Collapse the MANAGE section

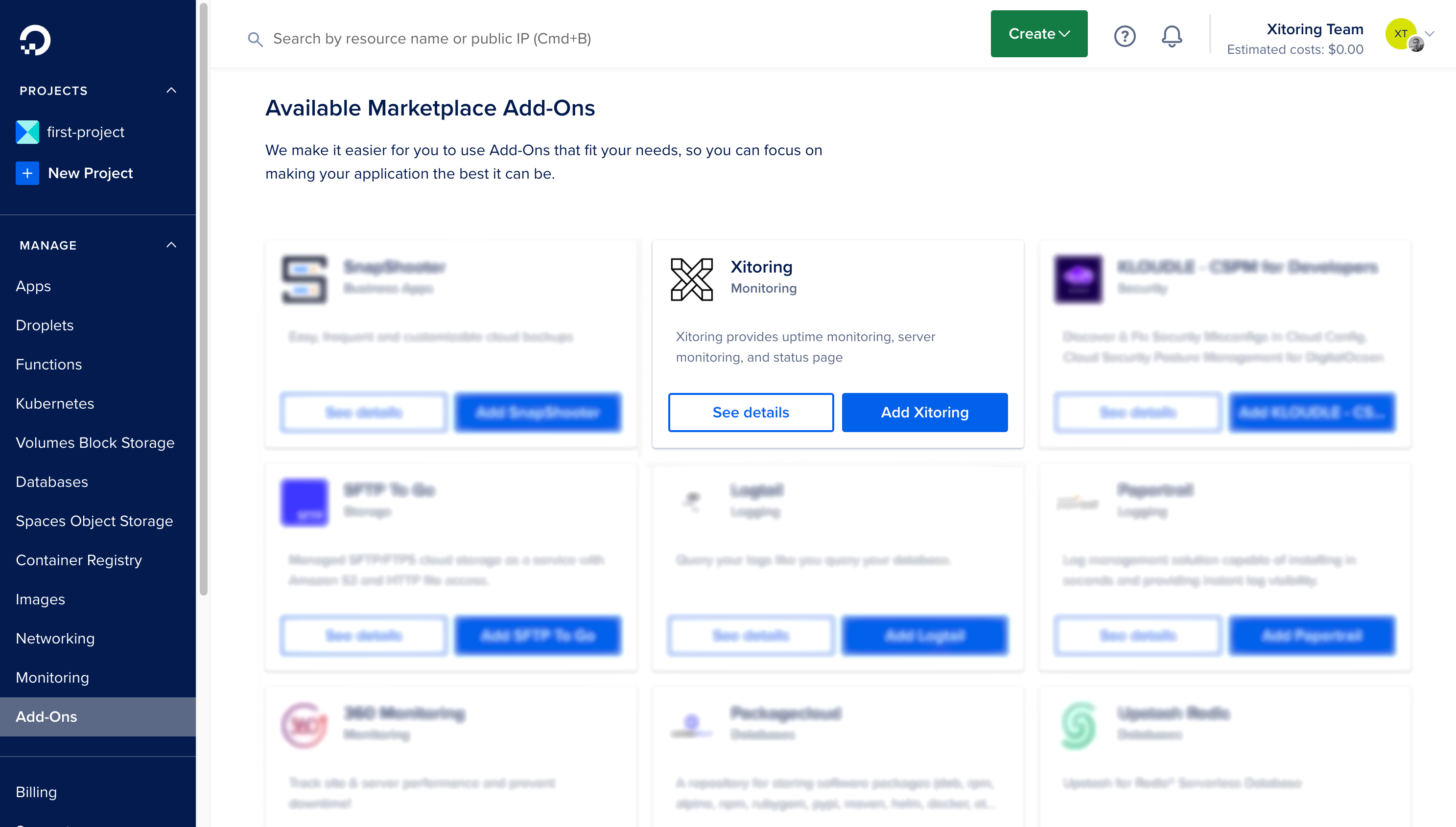pyautogui.click(x=171, y=245)
